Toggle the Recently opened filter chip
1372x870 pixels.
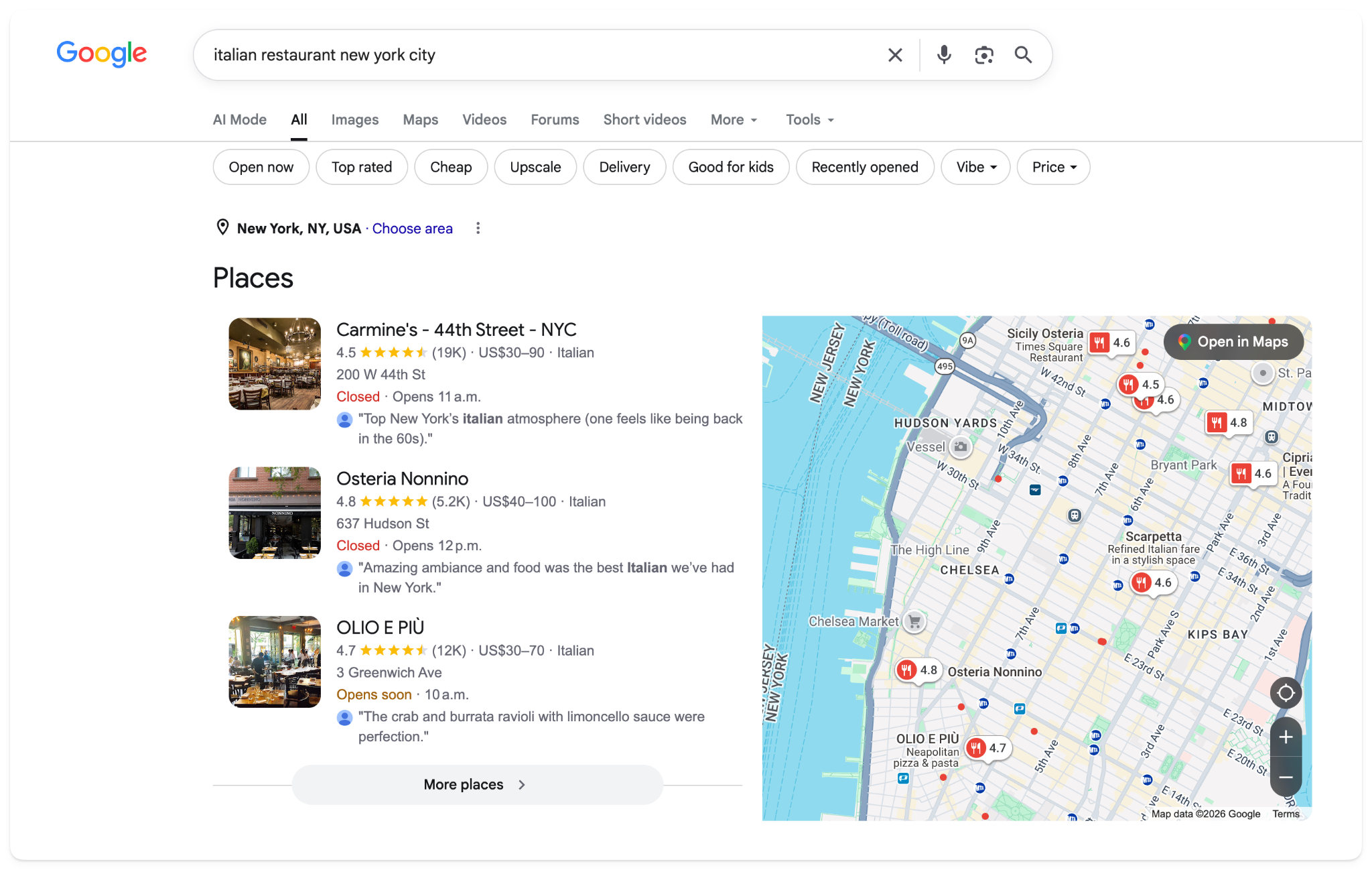(x=865, y=167)
